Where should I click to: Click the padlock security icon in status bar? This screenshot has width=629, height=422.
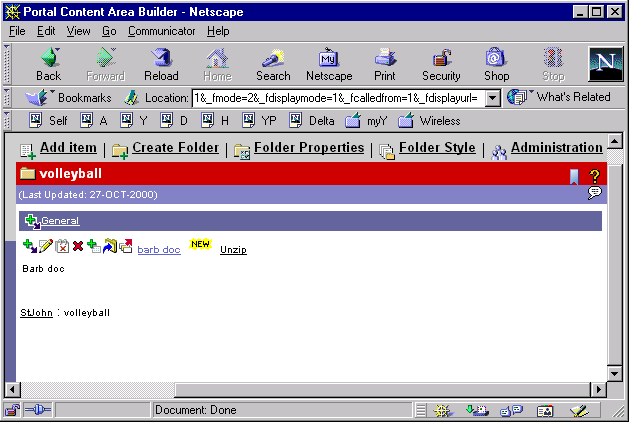pyautogui.click(x=13, y=410)
